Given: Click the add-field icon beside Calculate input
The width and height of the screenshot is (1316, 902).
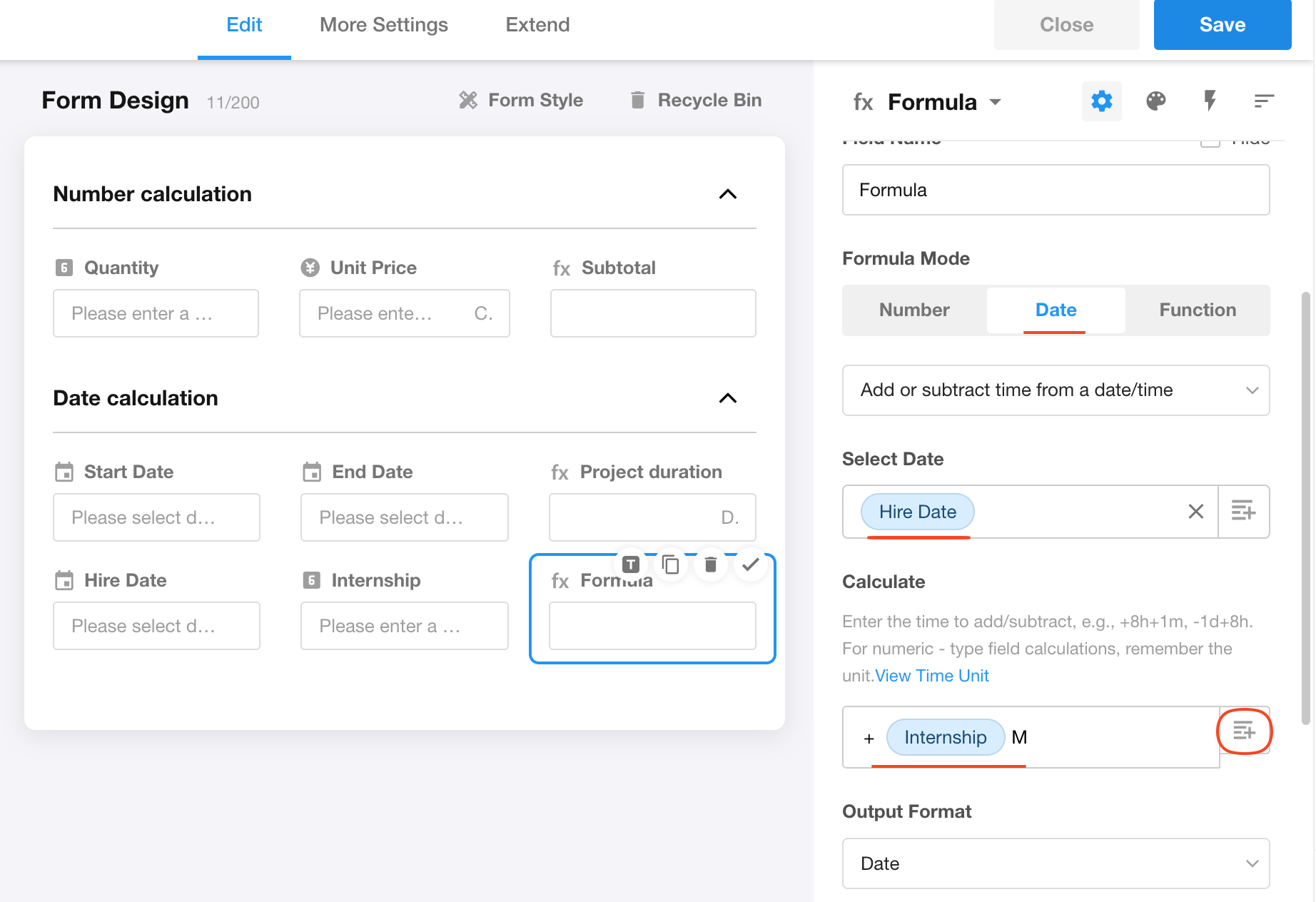Looking at the screenshot, I should (1244, 731).
